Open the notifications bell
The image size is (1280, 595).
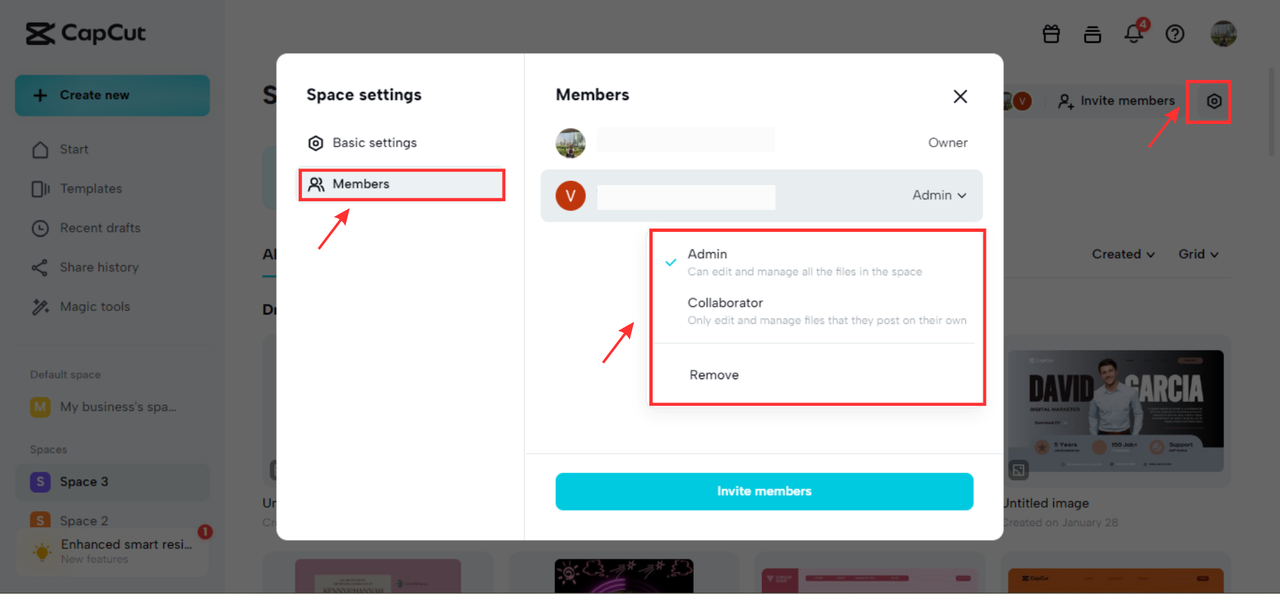1133,34
